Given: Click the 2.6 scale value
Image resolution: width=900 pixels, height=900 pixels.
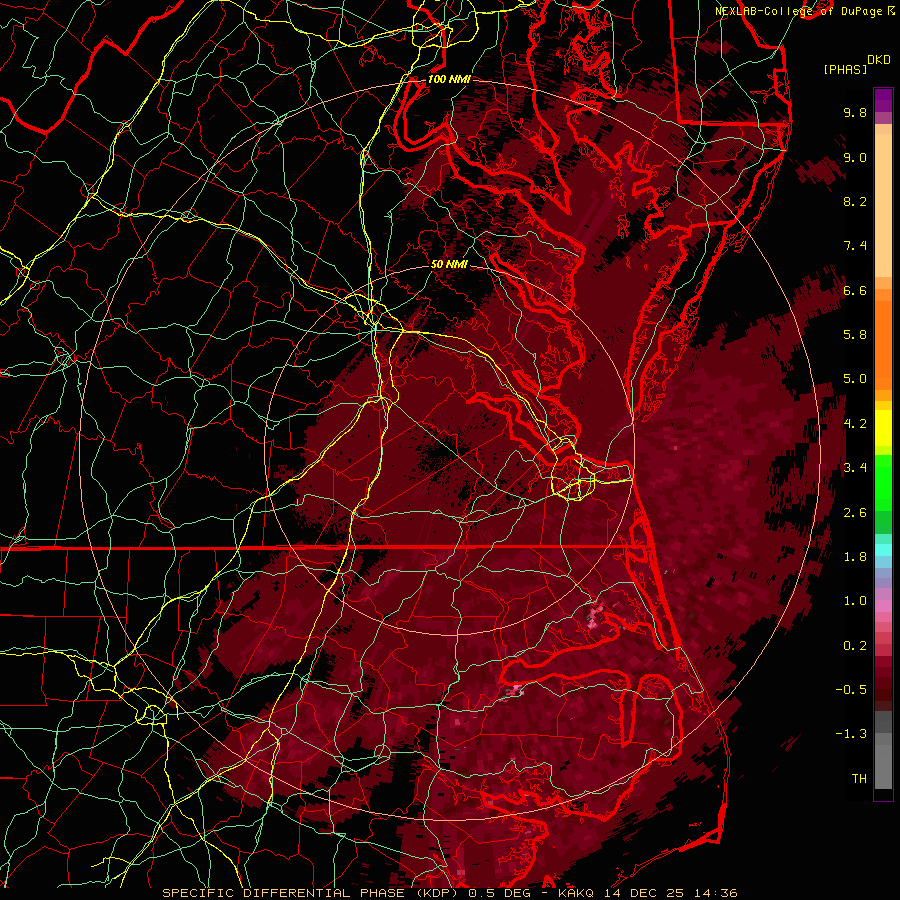Looking at the screenshot, I should tap(855, 513).
